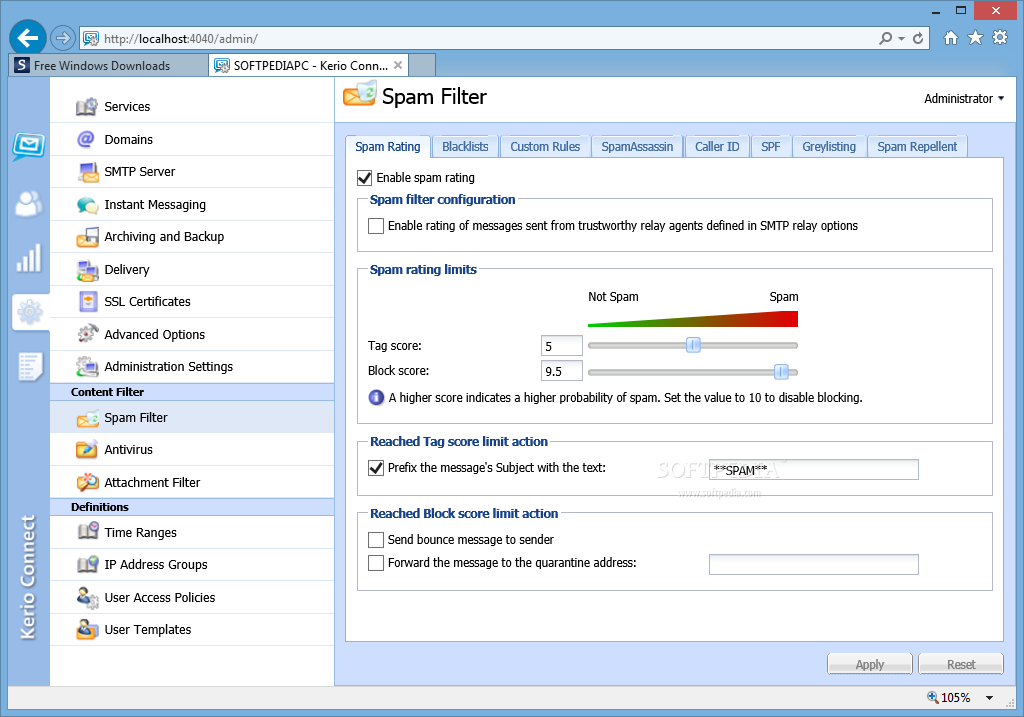Screen dimensions: 1024x717
Task: Click the Domains @ icon
Action: point(86,139)
